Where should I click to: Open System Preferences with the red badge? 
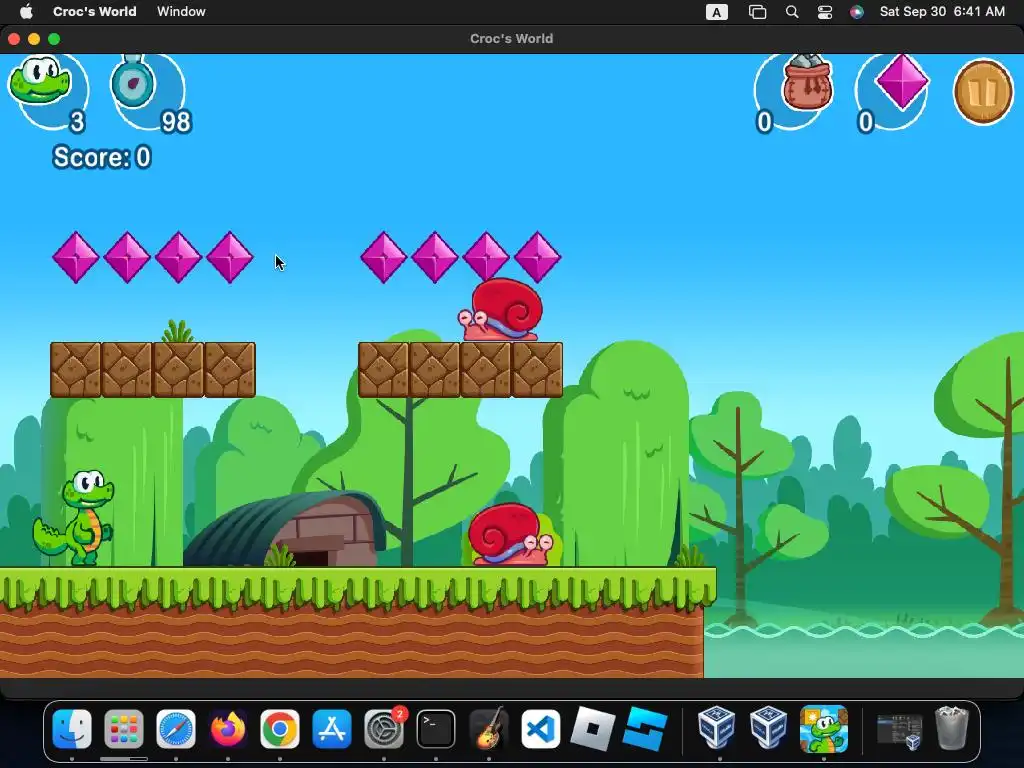(x=384, y=728)
